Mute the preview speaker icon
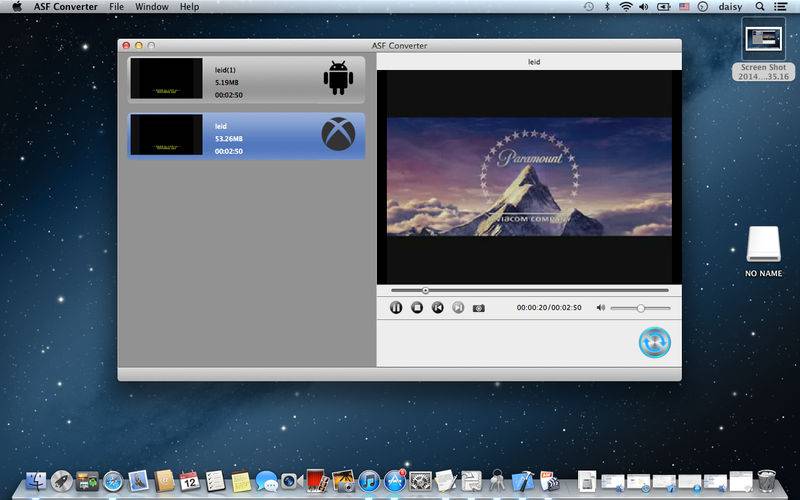 601,308
